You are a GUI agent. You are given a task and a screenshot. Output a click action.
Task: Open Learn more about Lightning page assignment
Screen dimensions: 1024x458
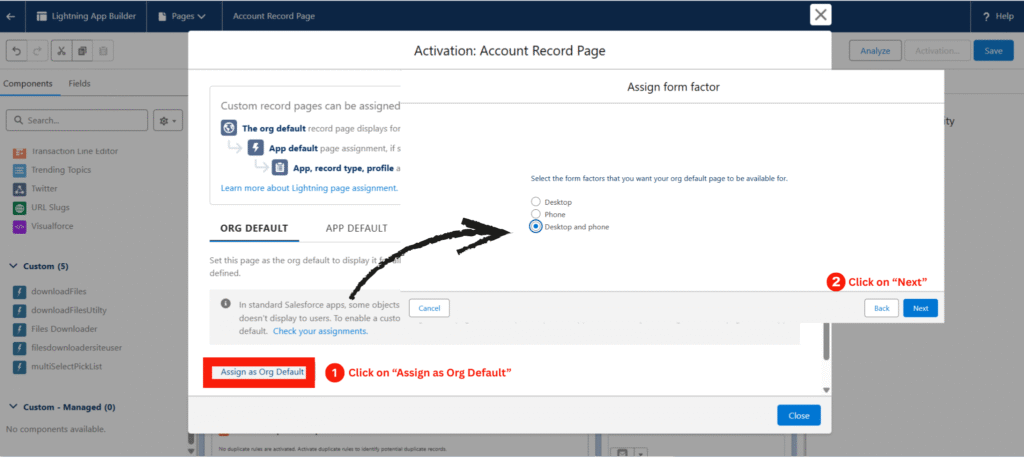coord(309,188)
